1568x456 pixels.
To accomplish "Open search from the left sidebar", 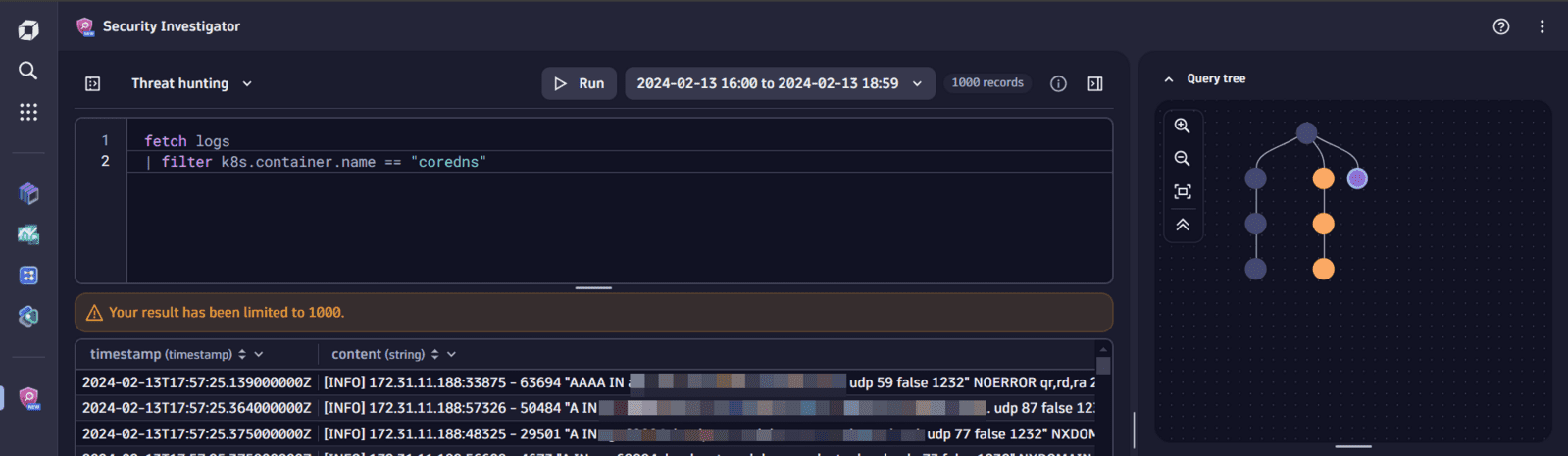I will pos(28,71).
